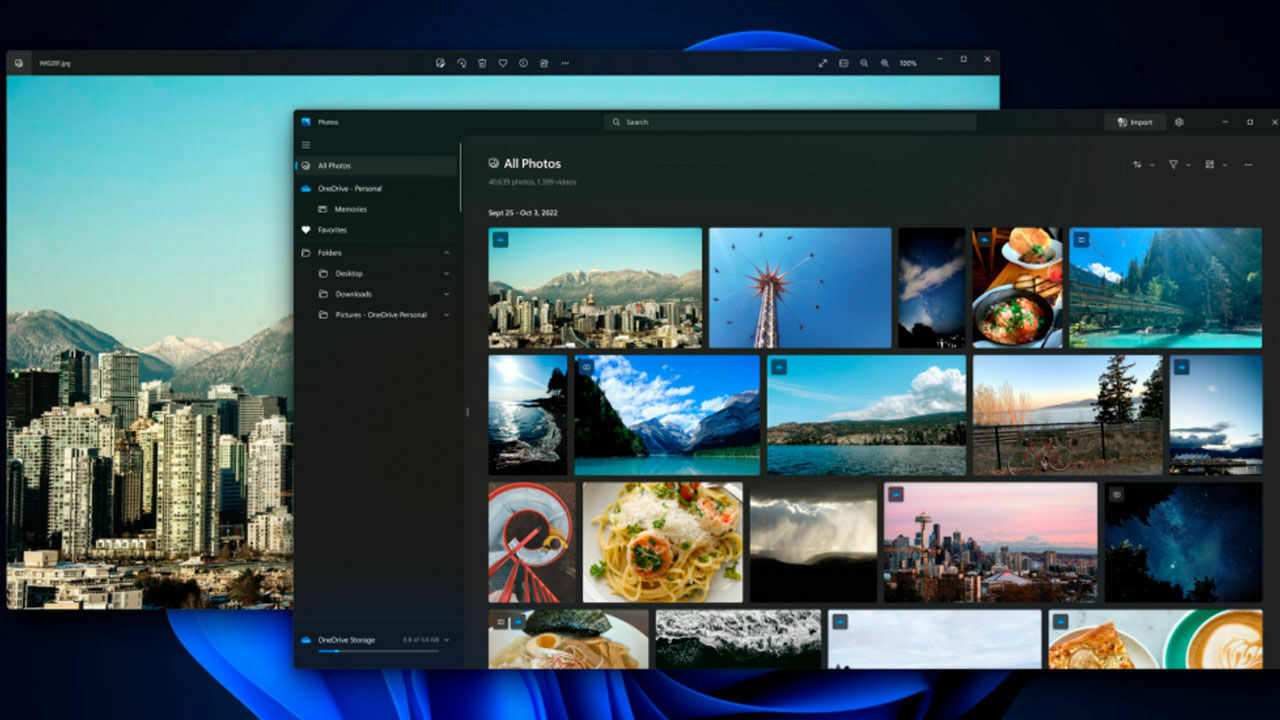Collapse the navigation pane with the hamburger icon
Viewport: 1280px width, 720px height.
(x=306, y=144)
